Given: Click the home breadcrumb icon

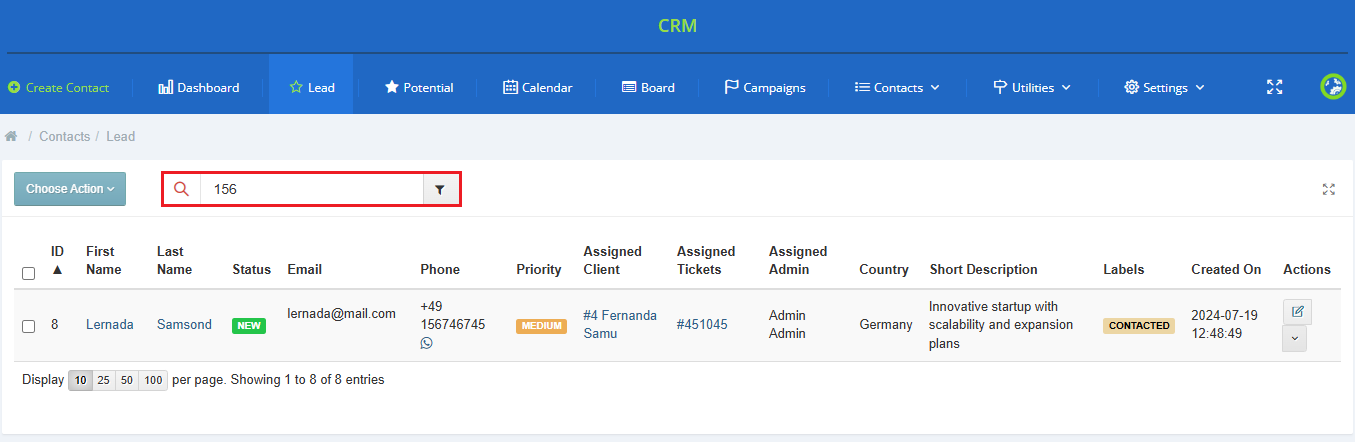Looking at the screenshot, I should point(12,136).
